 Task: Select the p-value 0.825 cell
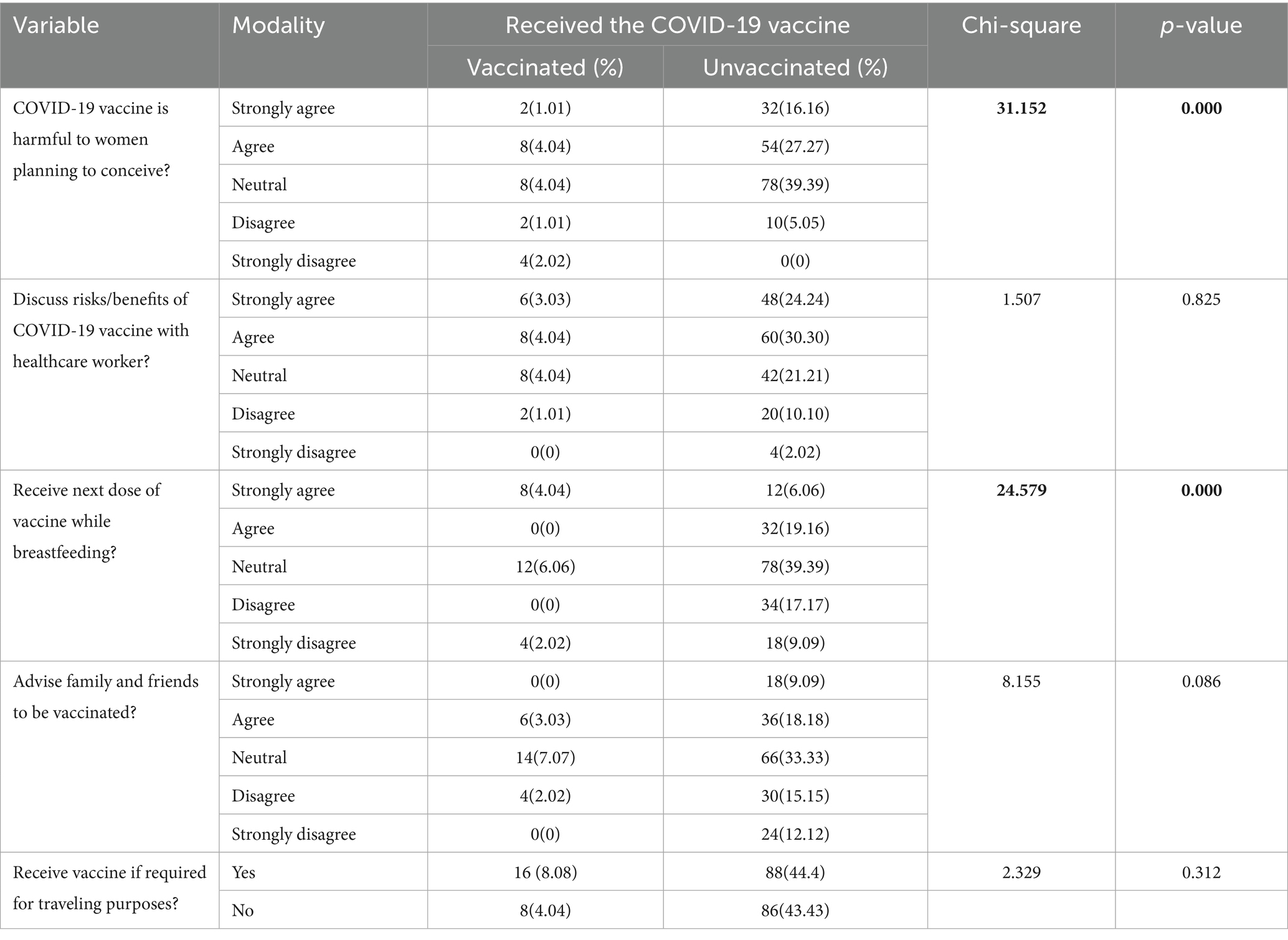1201,299
